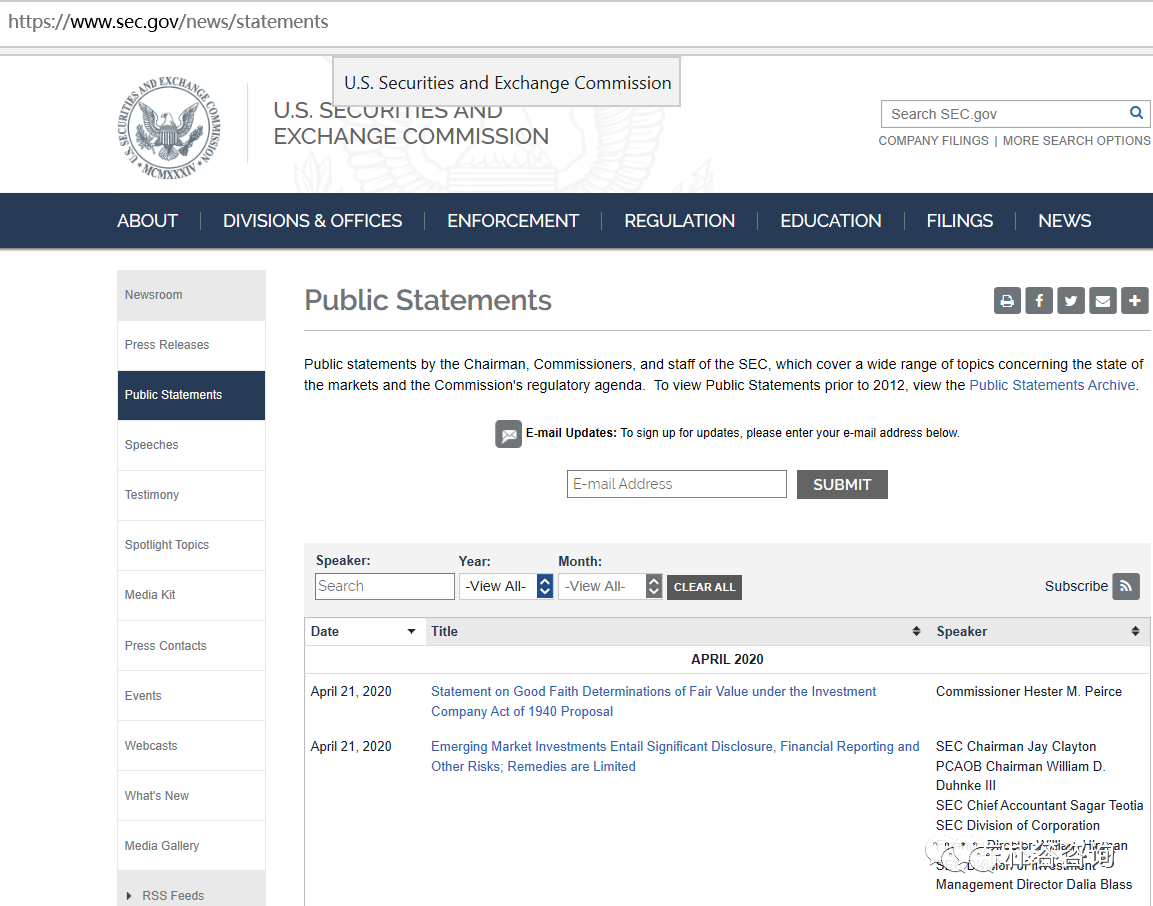Click the browser URL address bar
This screenshot has height=906, width=1153.
pyautogui.click(x=576, y=22)
